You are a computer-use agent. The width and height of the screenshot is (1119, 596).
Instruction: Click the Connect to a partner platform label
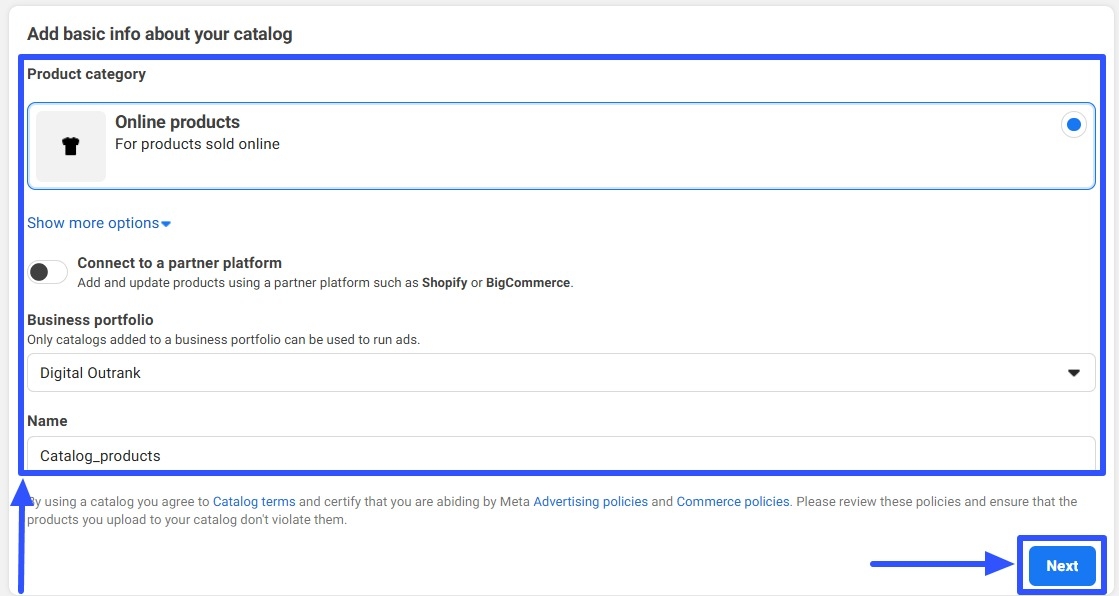179,263
